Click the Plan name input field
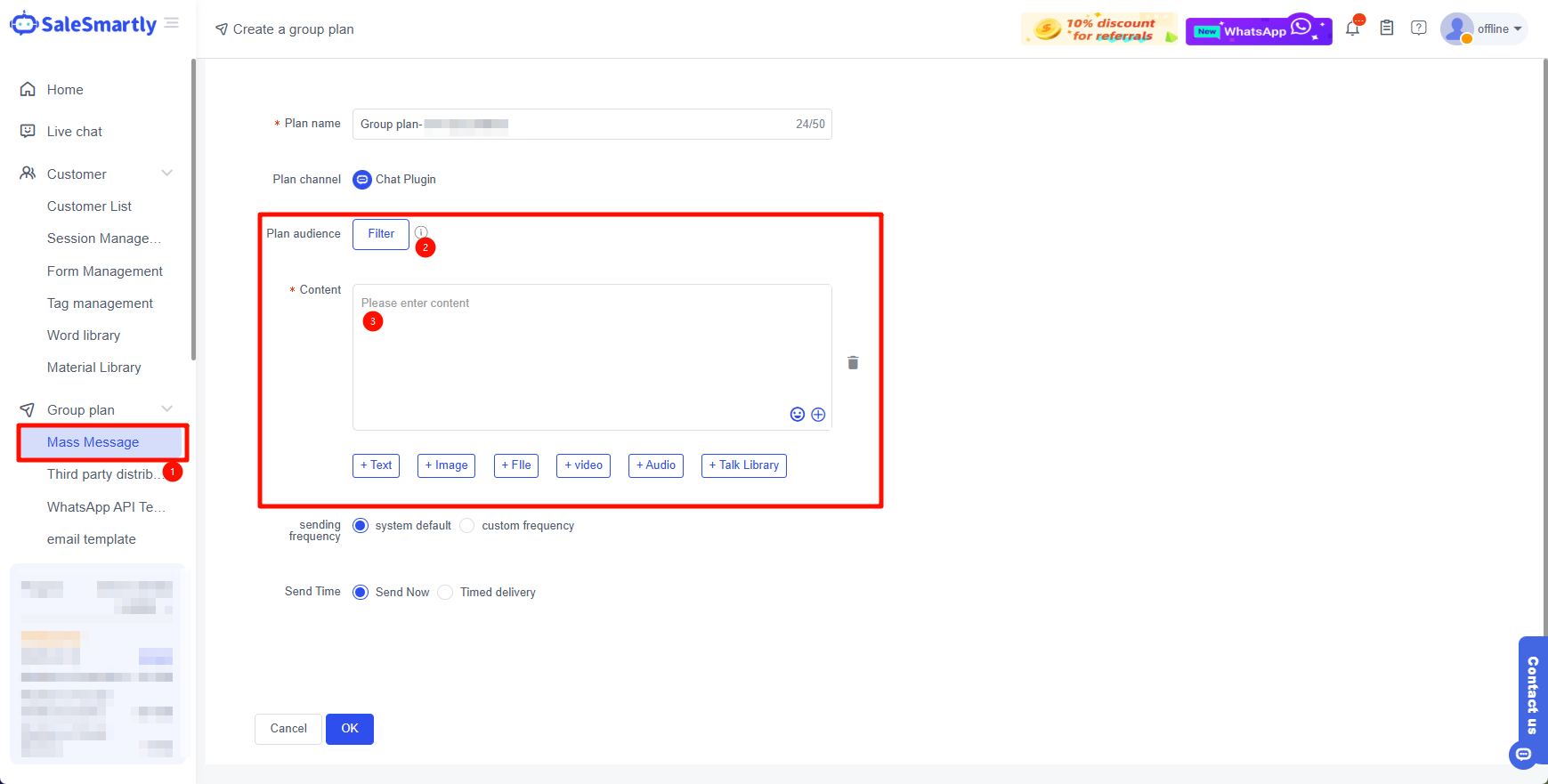The height and width of the screenshot is (784, 1548). coord(592,124)
